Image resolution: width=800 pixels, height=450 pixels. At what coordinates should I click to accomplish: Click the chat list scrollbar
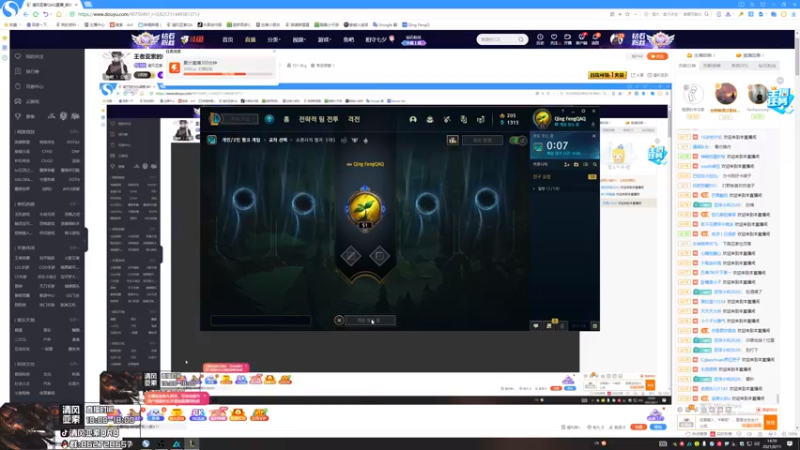point(778,398)
